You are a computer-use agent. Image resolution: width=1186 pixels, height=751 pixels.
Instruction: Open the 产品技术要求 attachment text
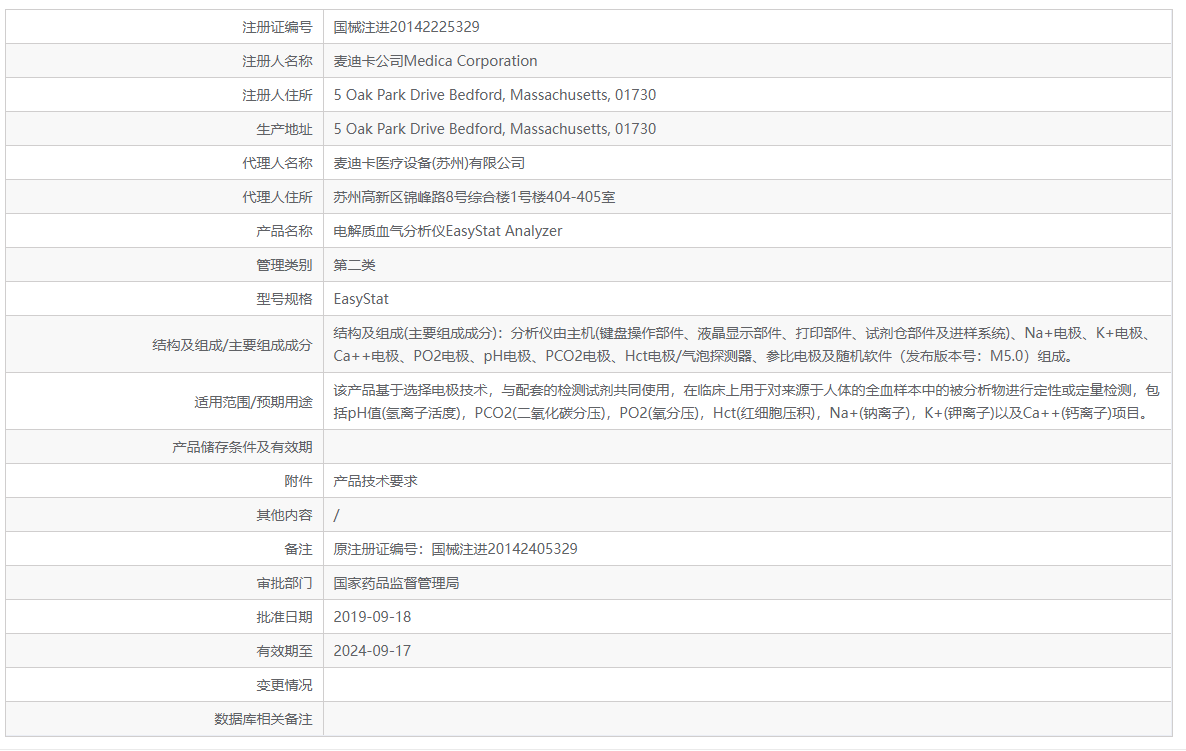point(375,481)
